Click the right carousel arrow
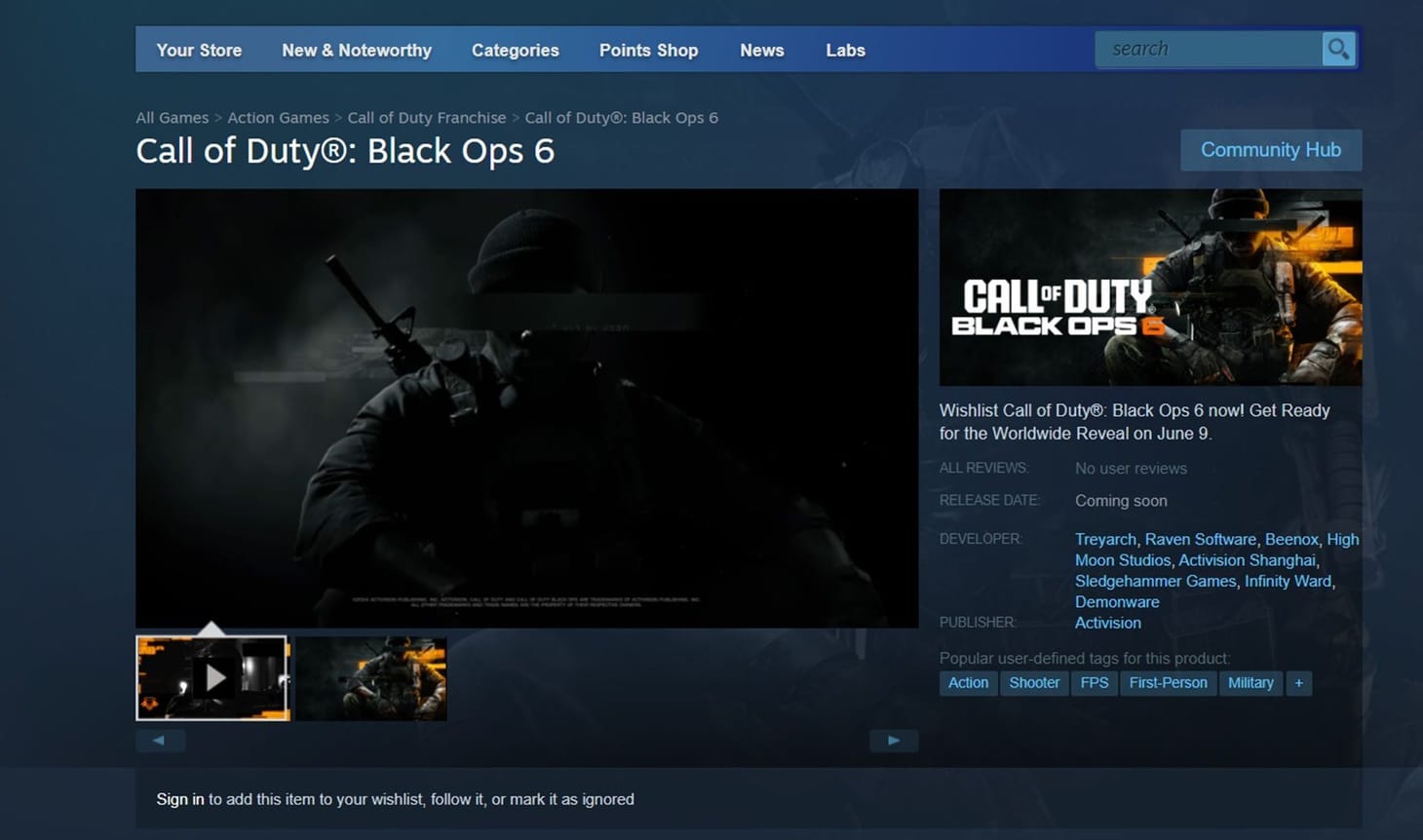The image size is (1423, 840). 893,740
